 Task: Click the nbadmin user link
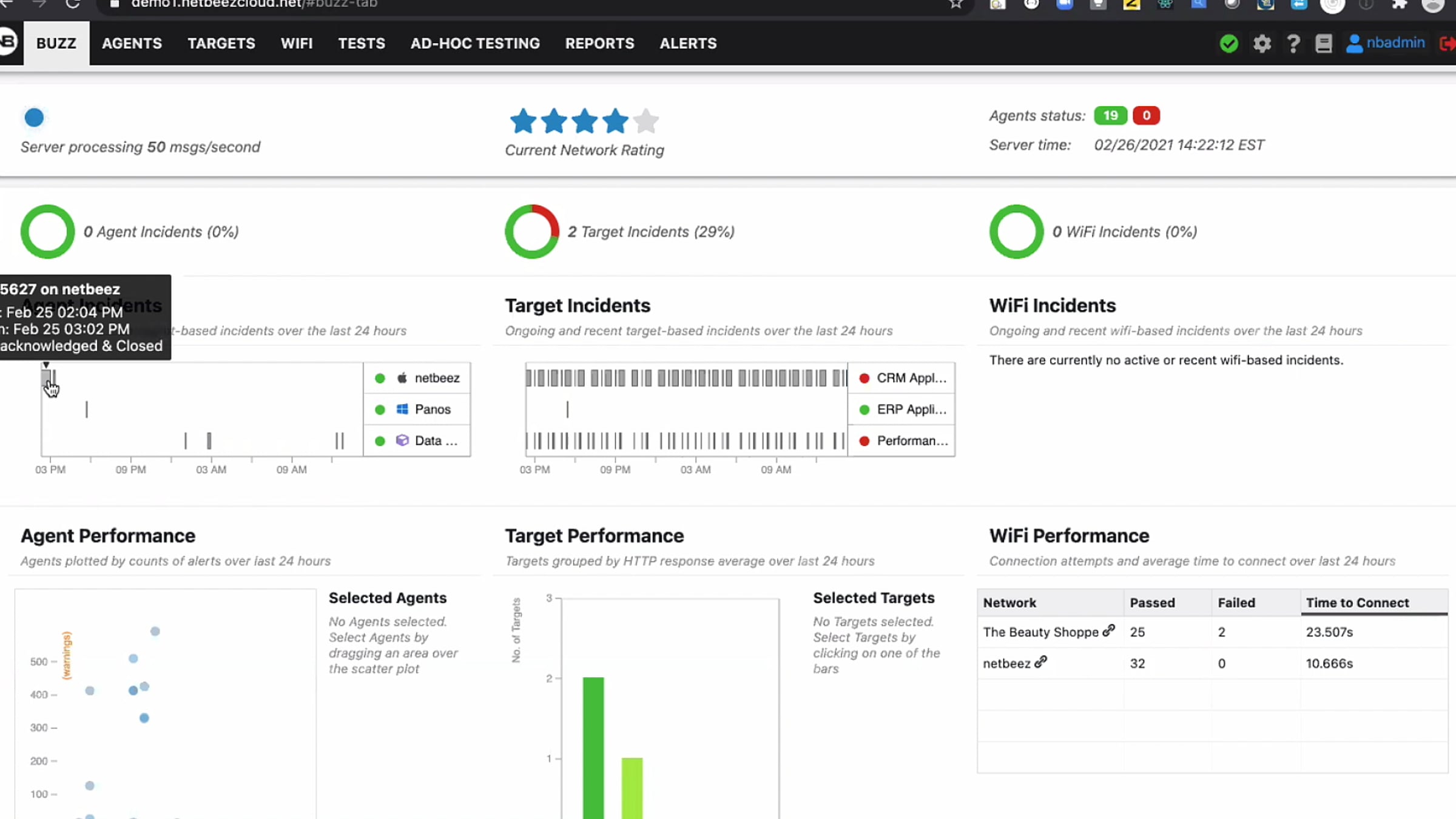coord(1395,43)
